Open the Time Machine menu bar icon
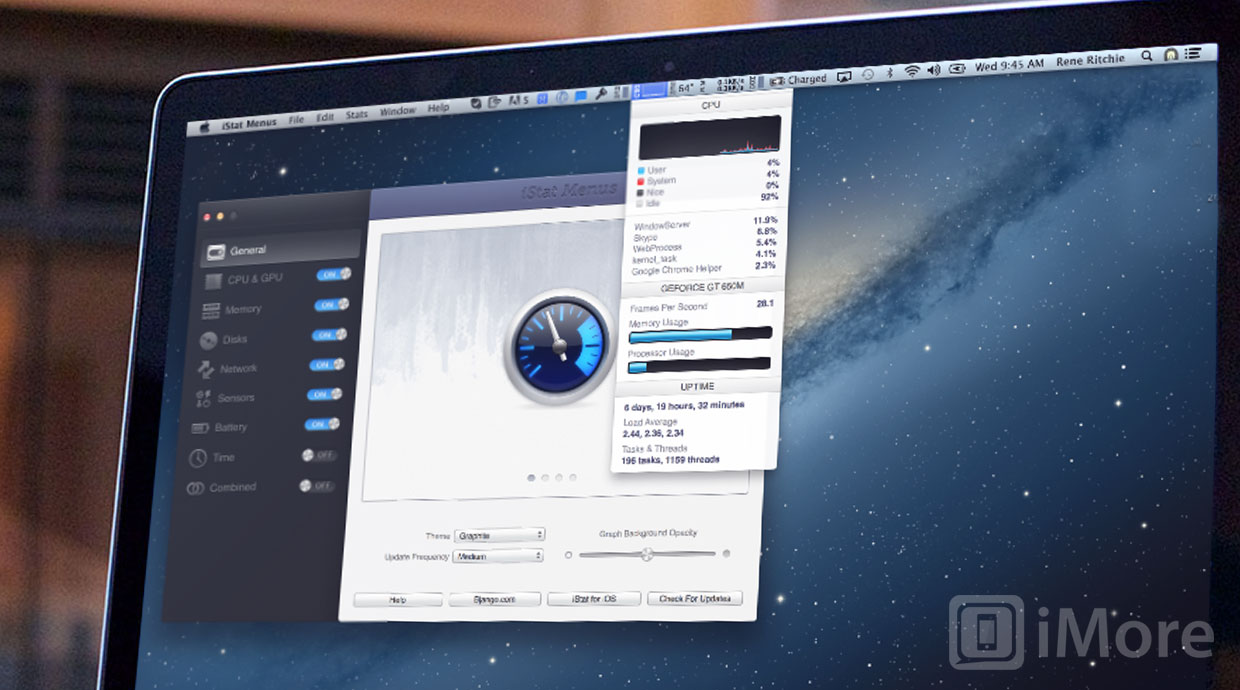 (867, 74)
